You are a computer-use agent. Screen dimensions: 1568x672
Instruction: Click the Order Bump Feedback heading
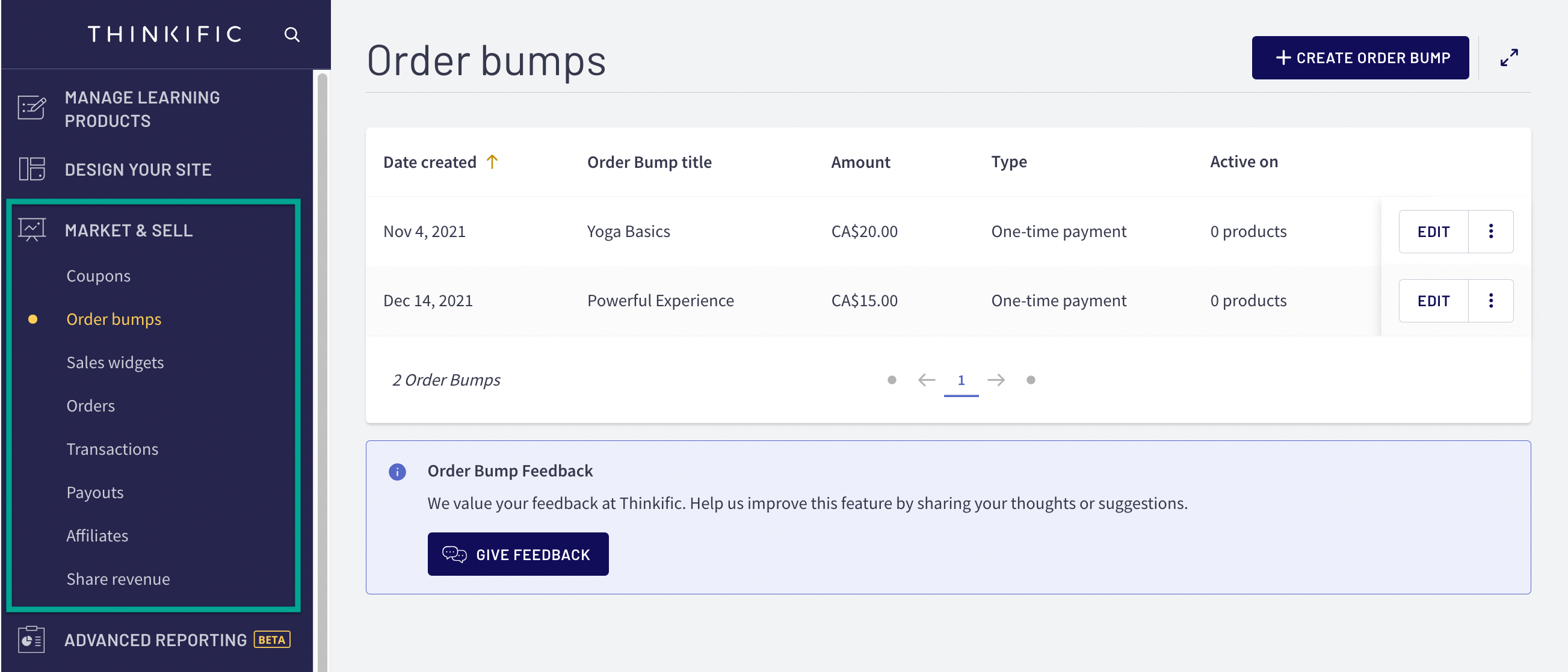(510, 471)
